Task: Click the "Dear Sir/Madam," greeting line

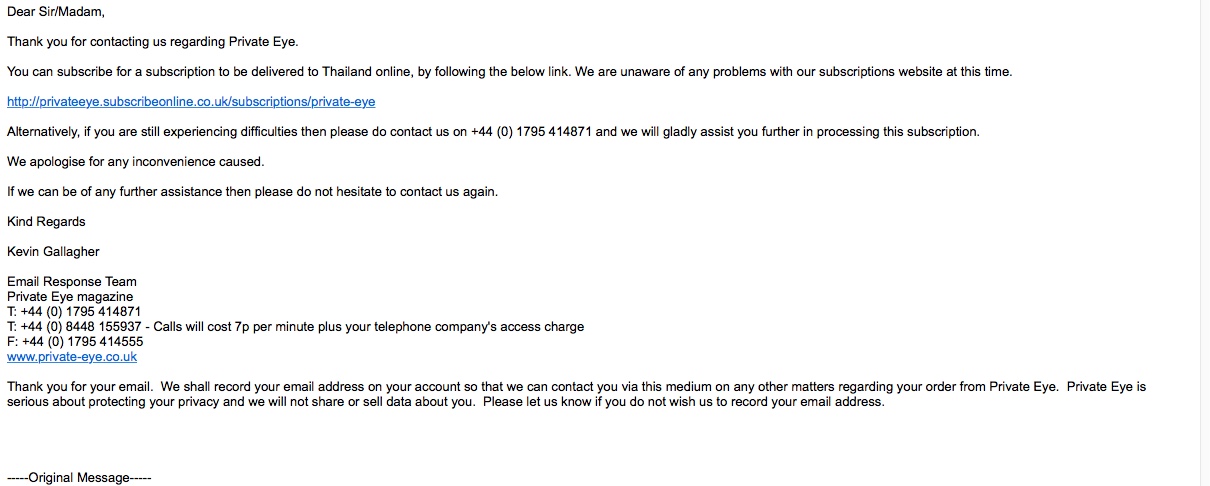Action: click(55, 12)
